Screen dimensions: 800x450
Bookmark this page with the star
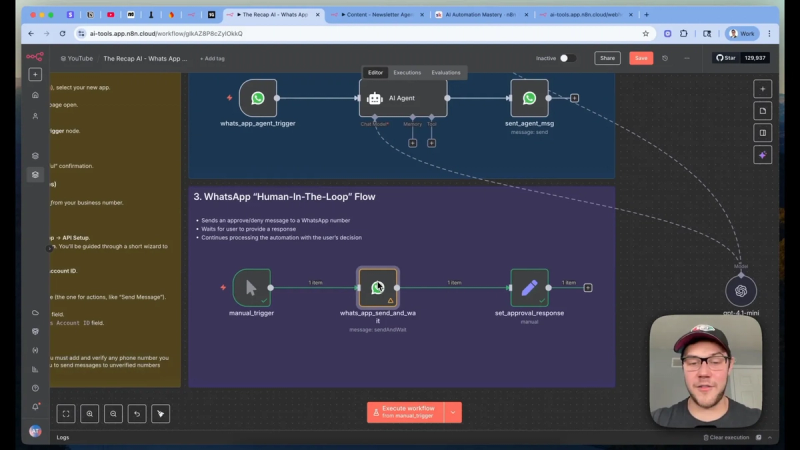pyautogui.click(x=645, y=34)
